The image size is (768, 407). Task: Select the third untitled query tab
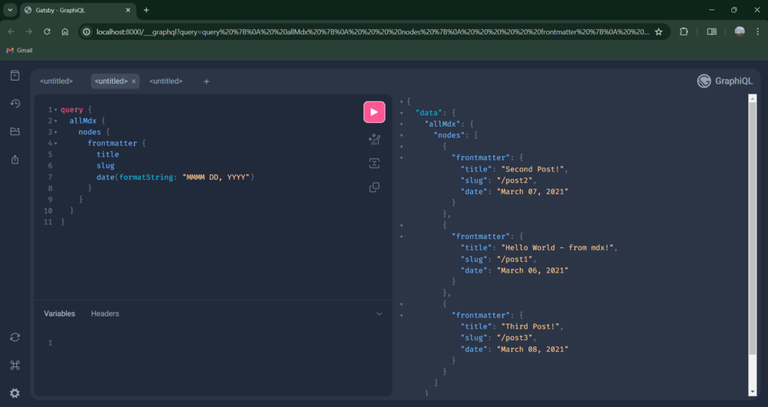pos(166,81)
